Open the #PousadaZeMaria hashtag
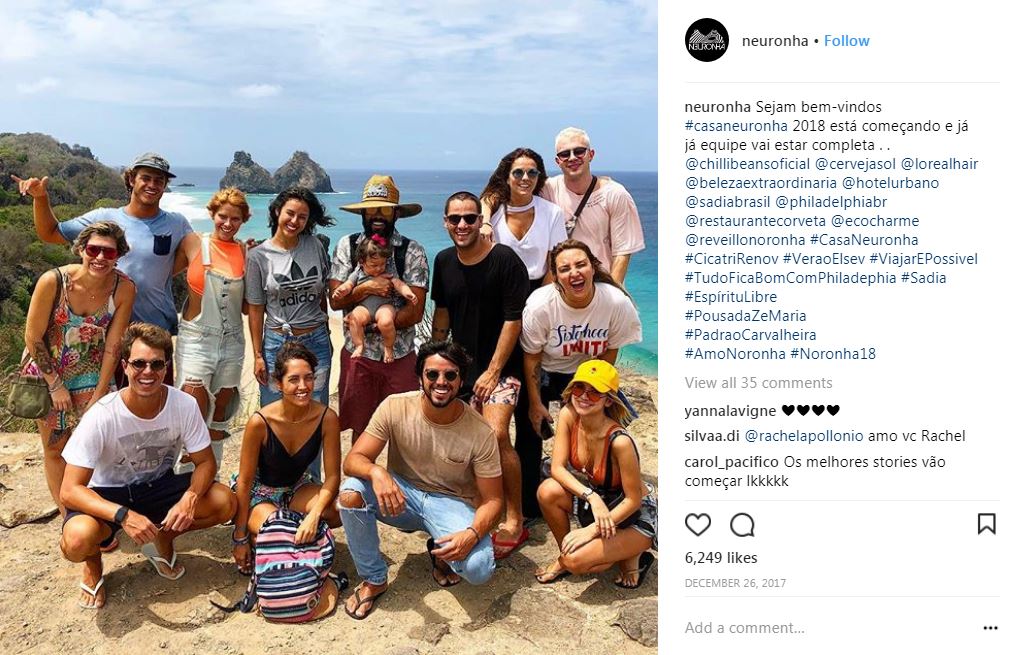The height and width of the screenshot is (655, 1009). (745, 316)
